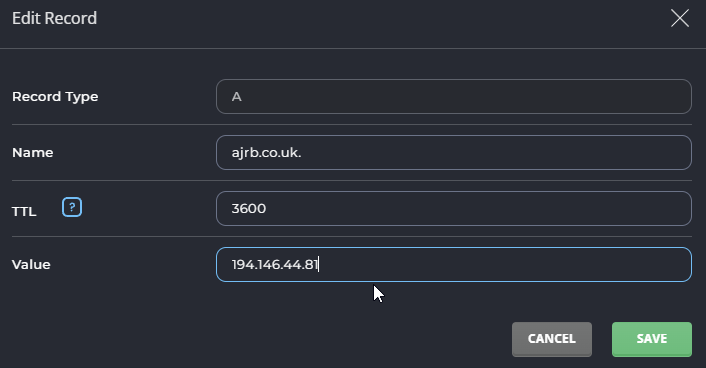Click into the TTL field showing 3600

[x=454, y=209]
